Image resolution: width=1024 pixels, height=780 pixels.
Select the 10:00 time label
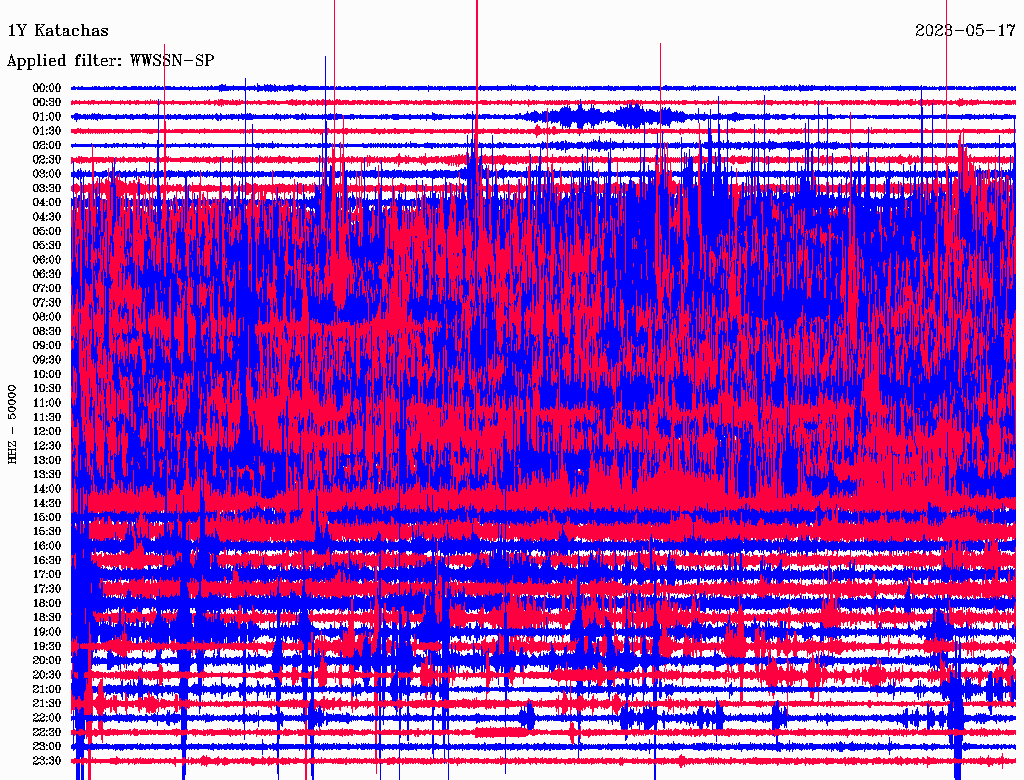click(x=47, y=374)
